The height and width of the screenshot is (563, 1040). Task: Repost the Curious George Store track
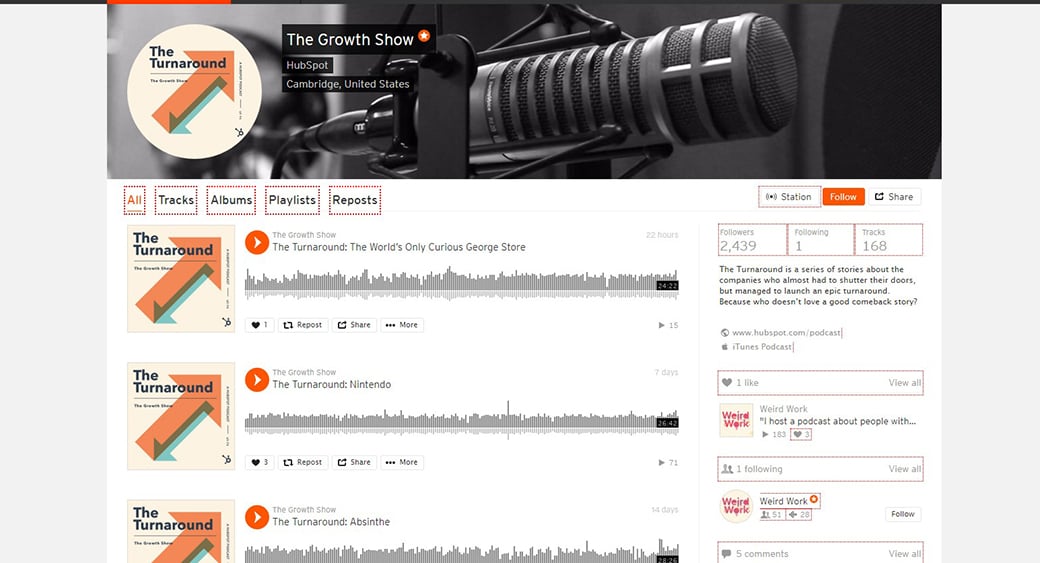tap(302, 325)
